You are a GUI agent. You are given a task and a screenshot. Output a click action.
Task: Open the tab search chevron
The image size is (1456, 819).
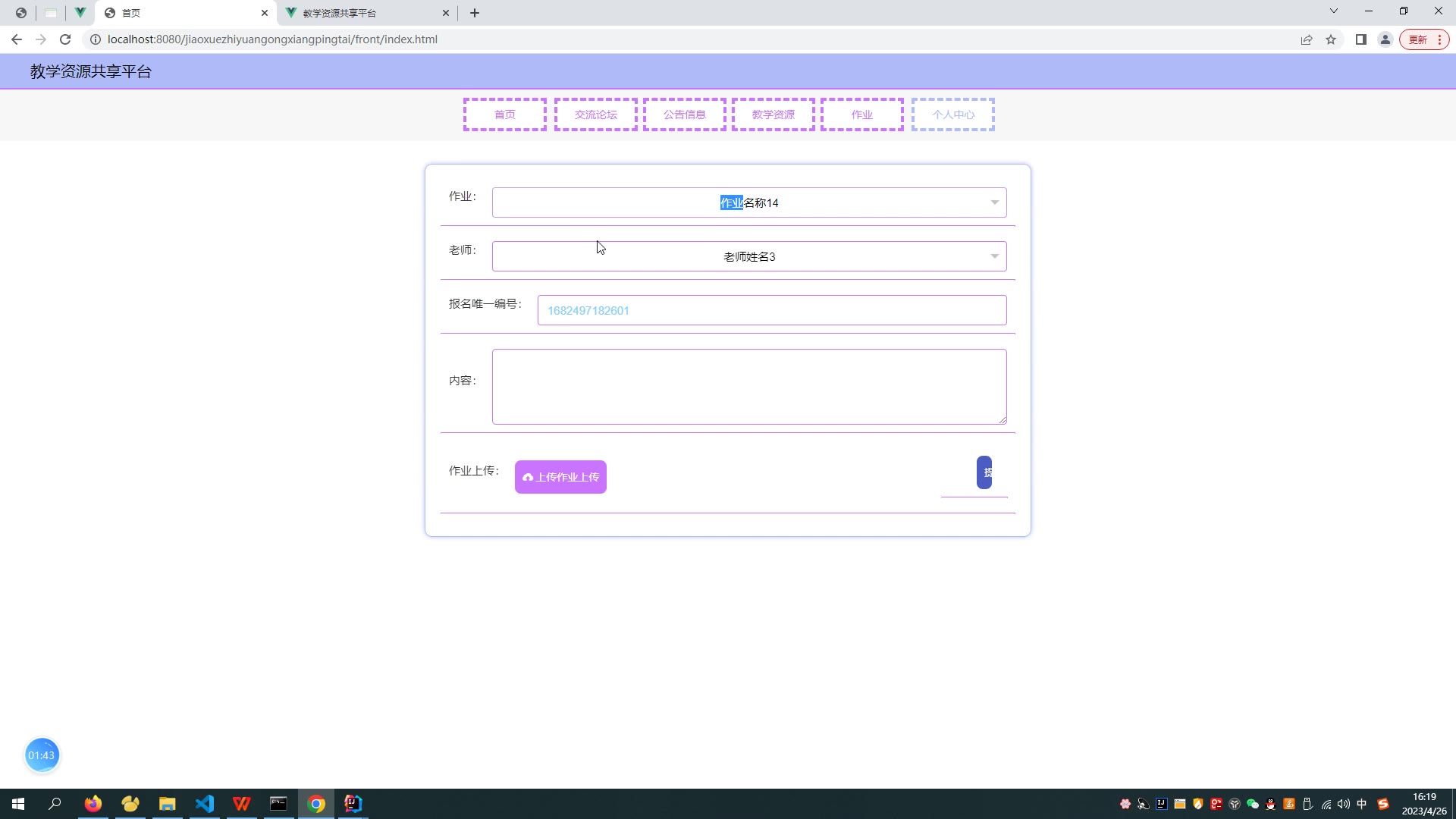pos(1333,11)
